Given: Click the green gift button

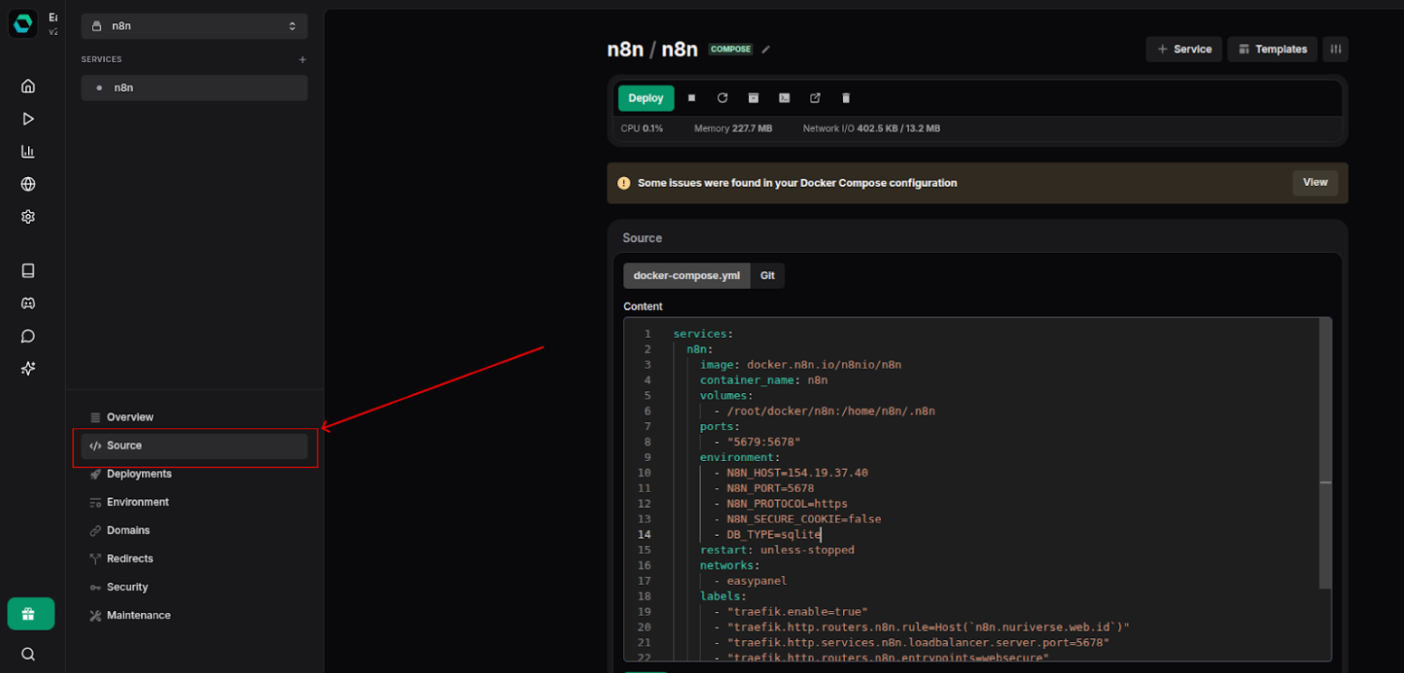Looking at the screenshot, I should (31, 614).
